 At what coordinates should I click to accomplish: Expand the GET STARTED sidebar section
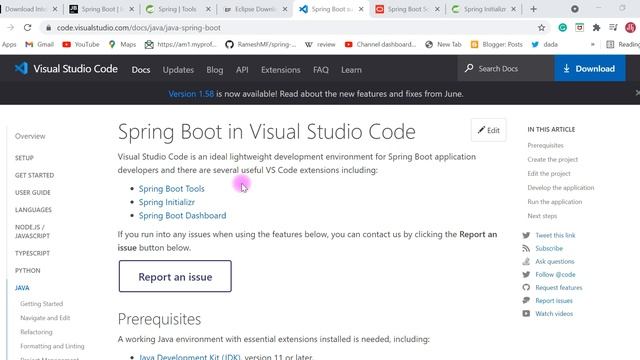34,175
